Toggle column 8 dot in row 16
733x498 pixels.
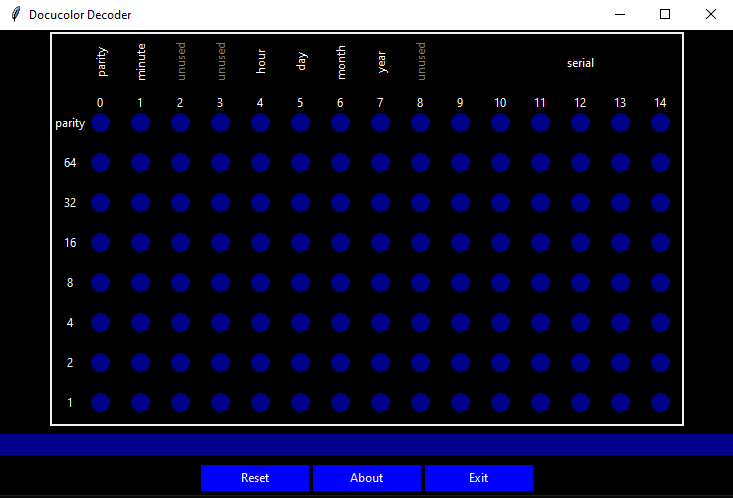[420, 243]
